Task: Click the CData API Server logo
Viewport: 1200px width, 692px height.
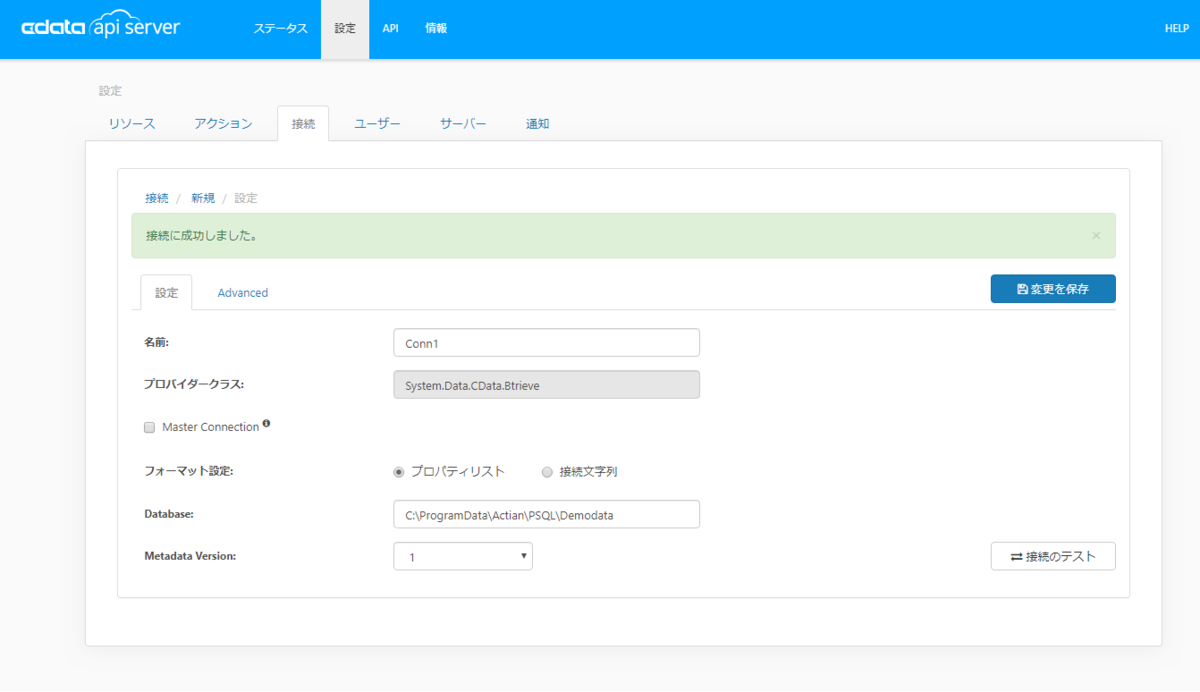Action: click(x=100, y=27)
